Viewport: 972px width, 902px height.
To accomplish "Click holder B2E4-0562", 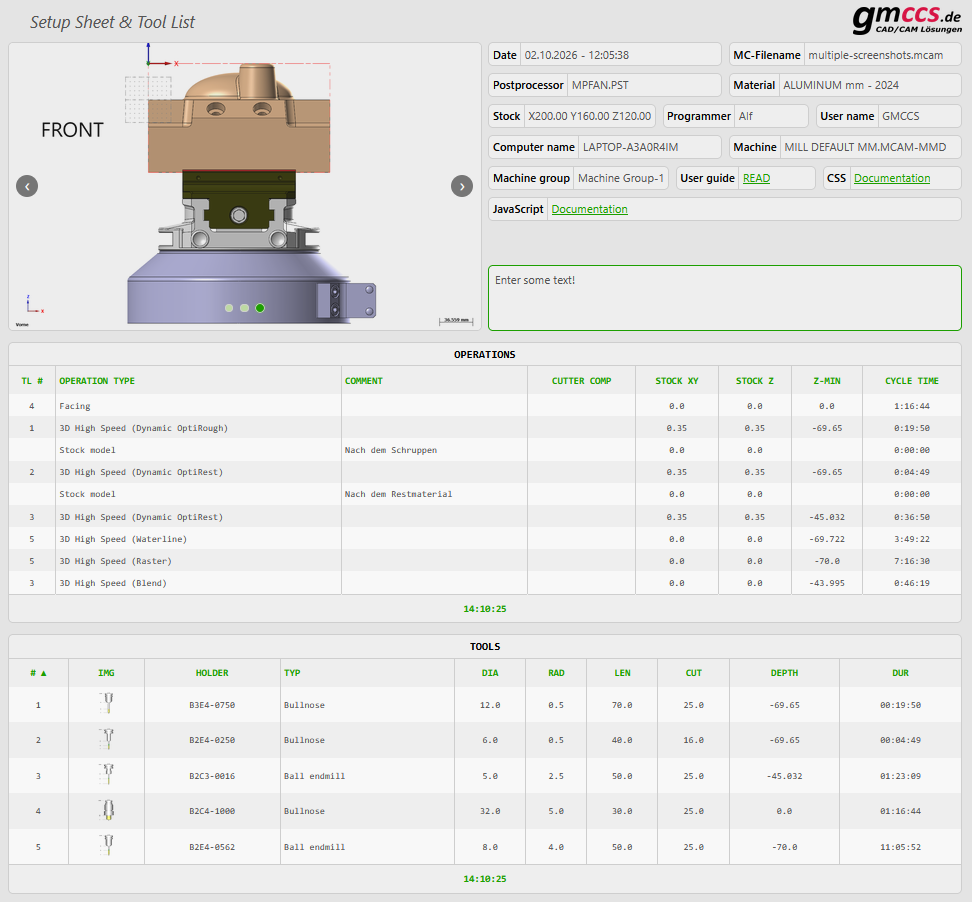I will [x=212, y=847].
